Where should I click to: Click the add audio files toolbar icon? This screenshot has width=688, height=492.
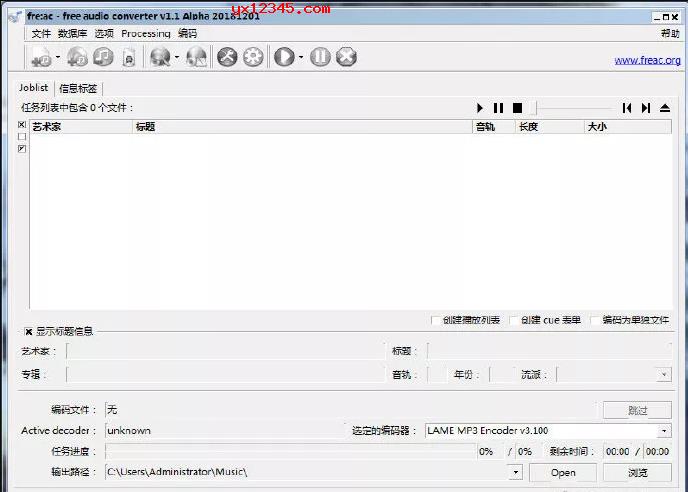click(x=41, y=58)
